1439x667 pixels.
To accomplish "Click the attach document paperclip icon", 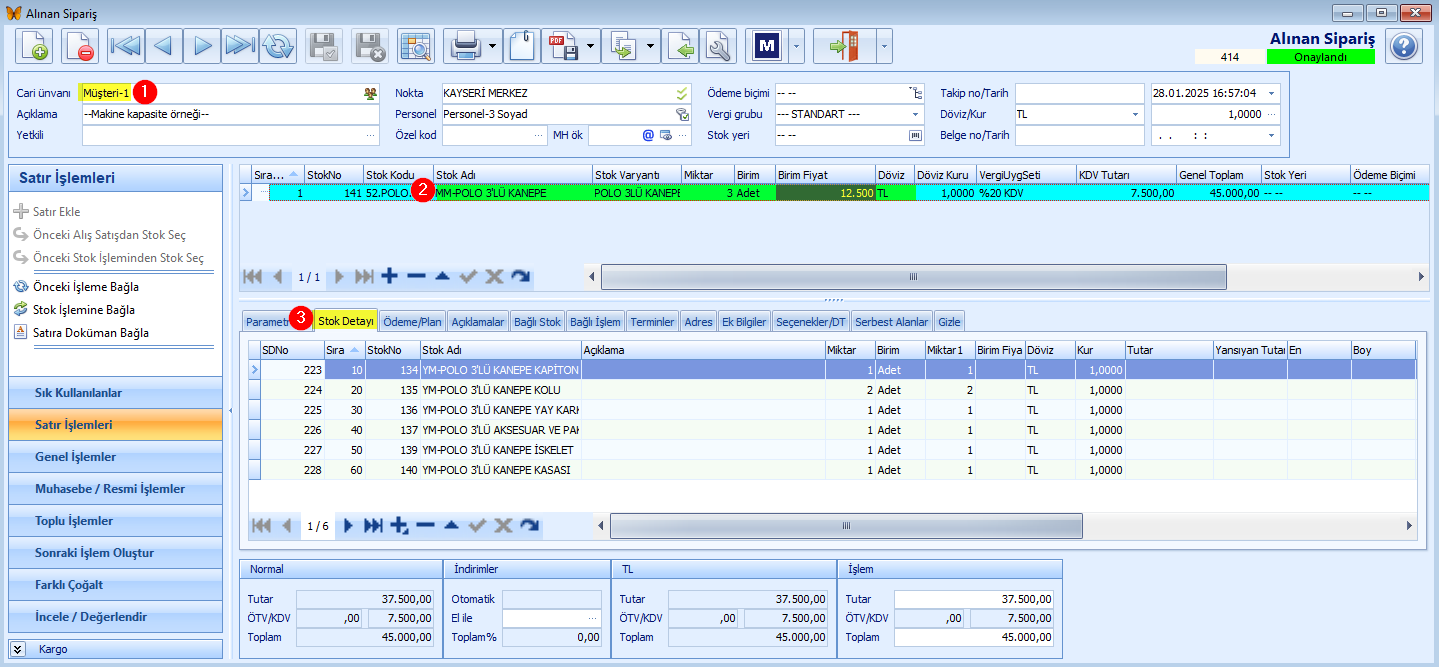I will (x=522, y=46).
